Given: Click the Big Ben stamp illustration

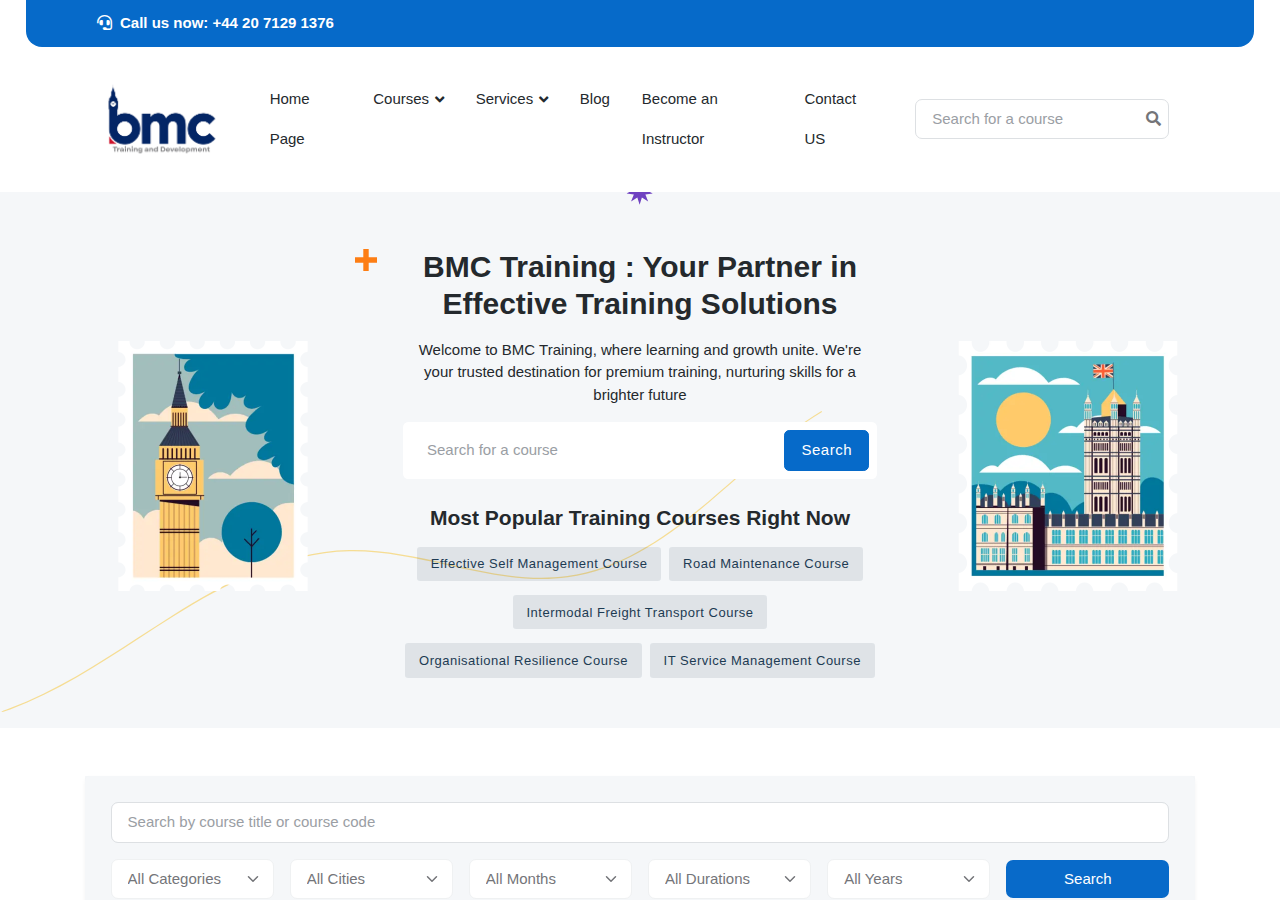Looking at the screenshot, I should tap(213, 466).
